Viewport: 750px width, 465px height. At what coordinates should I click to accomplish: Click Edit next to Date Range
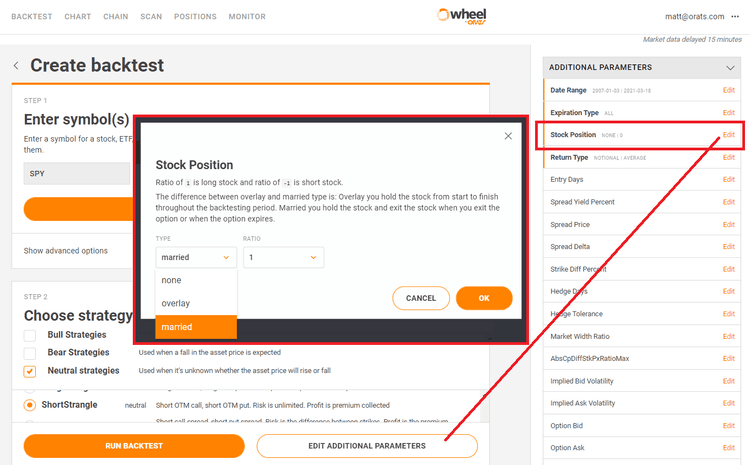click(x=729, y=91)
